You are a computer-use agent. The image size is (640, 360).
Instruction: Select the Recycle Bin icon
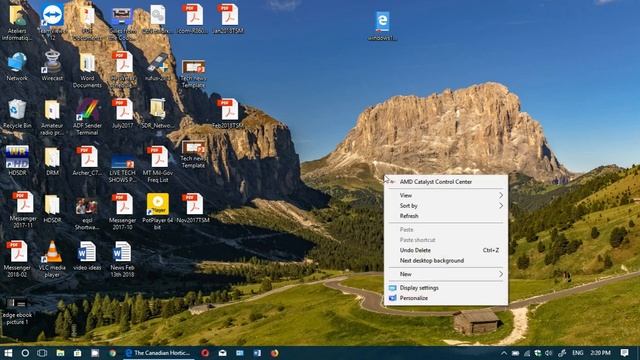17,114
